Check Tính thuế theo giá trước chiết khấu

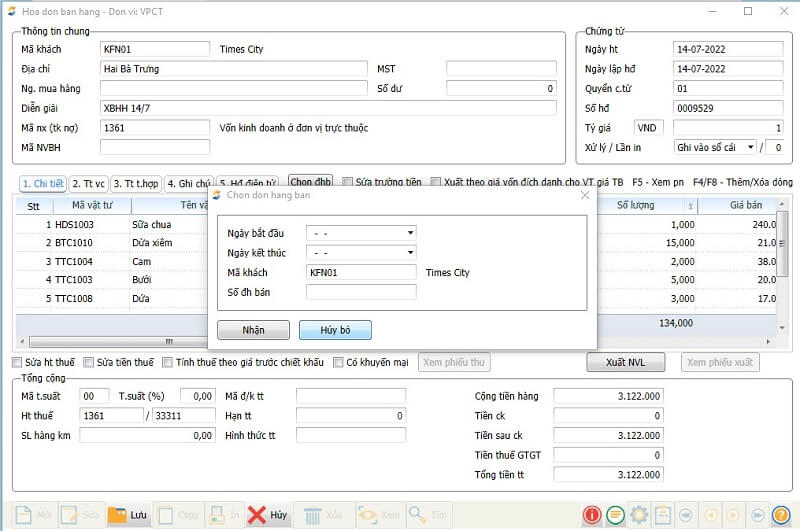click(x=167, y=362)
